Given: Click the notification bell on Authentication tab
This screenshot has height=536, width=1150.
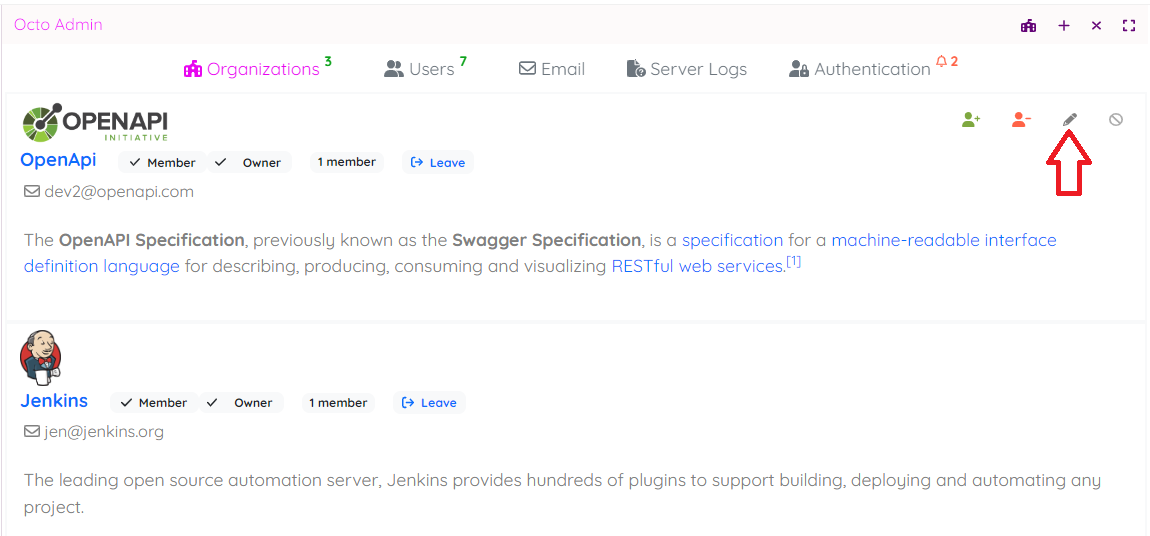Looking at the screenshot, I should (941, 62).
